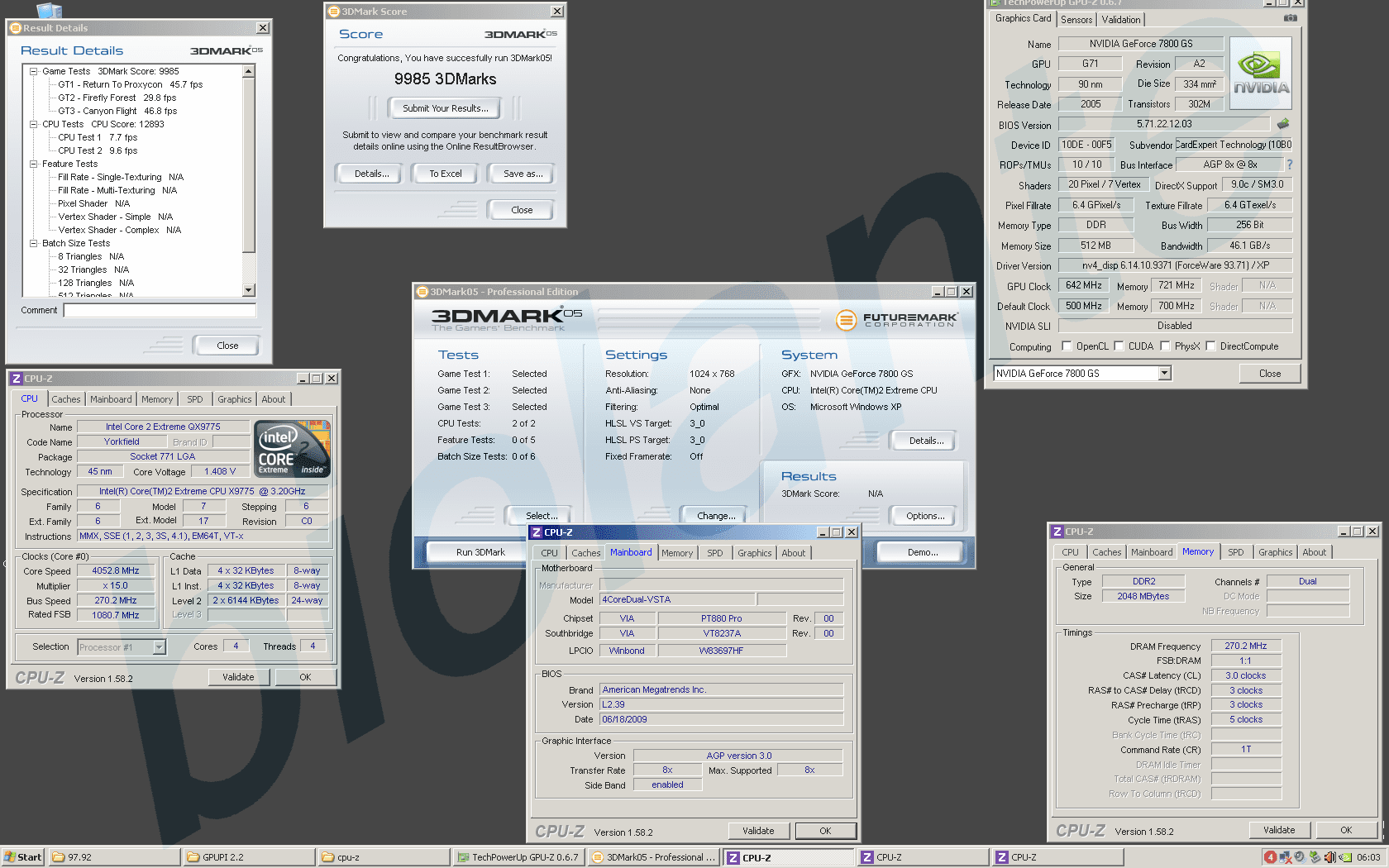Click the last CPU-Z taskbar item at right
The image size is (1389, 868).
point(1057,857)
